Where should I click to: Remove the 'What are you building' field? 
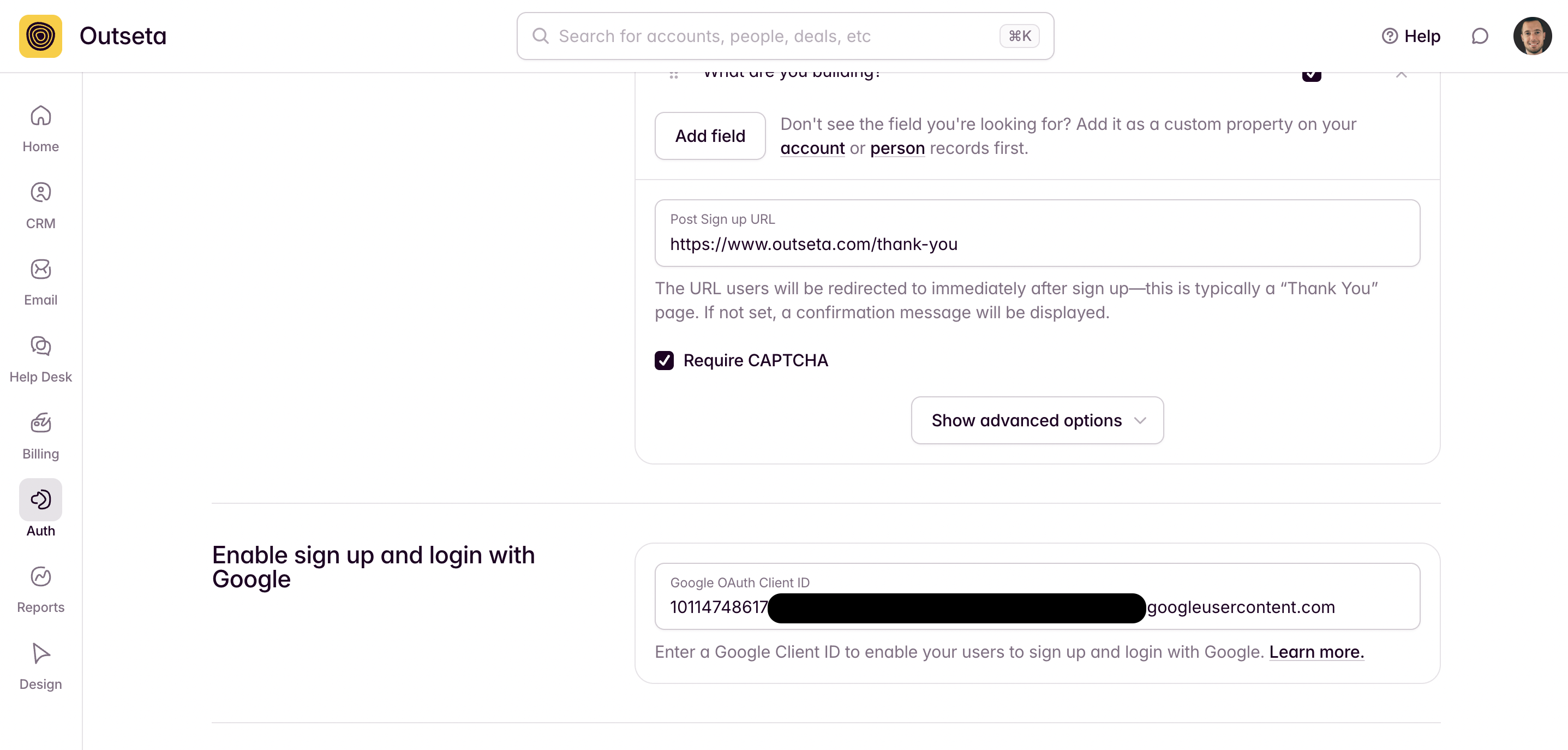point(1401,75)
